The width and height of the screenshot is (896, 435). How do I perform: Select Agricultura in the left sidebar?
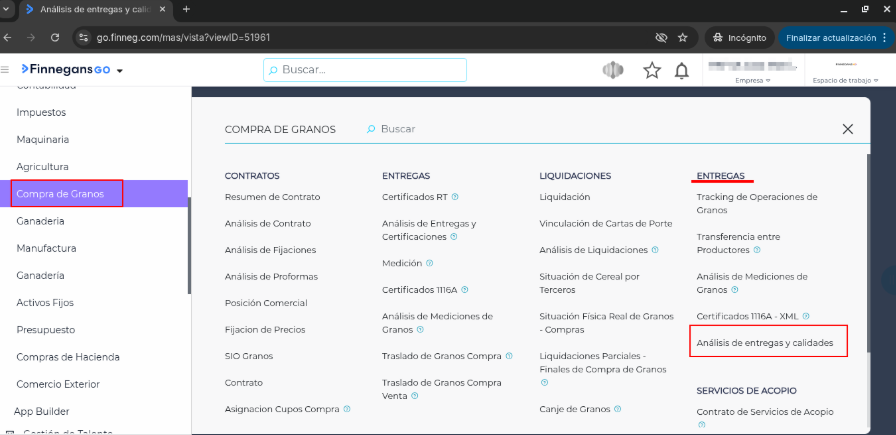[42, 166]
